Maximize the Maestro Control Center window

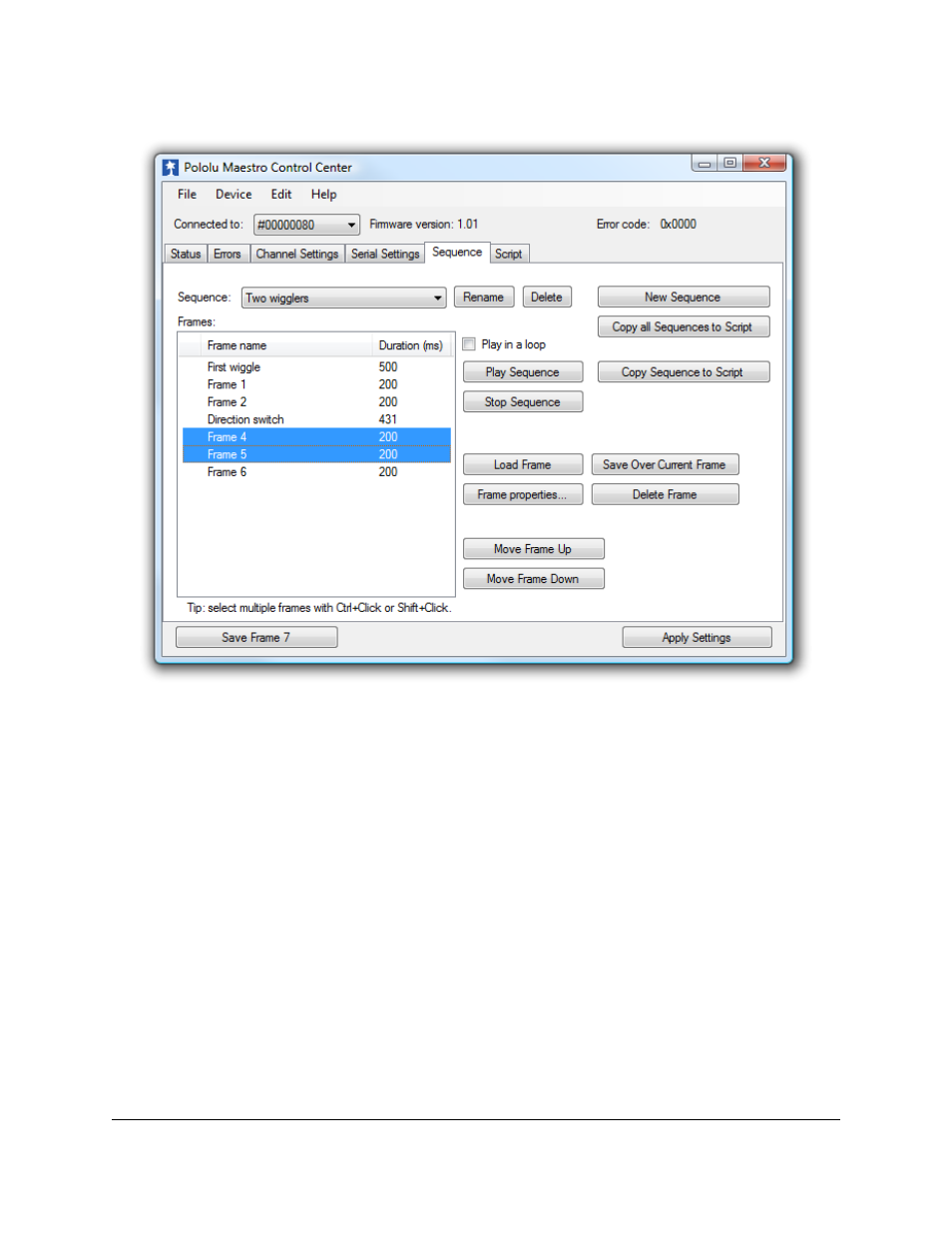click(x=730, y=163)
